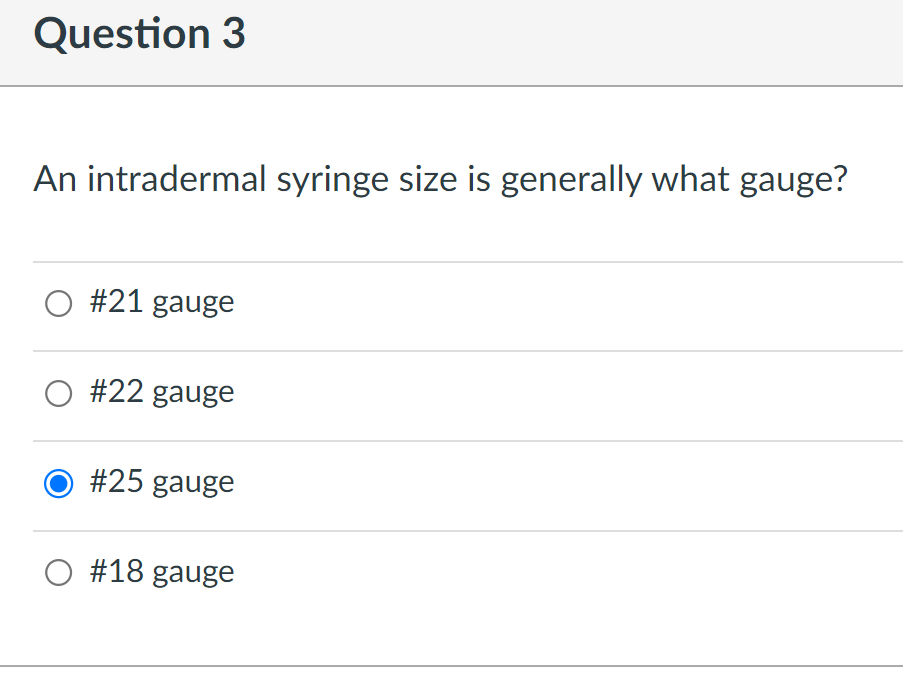Select the question text about intradermal syringe

click(440, 180)
